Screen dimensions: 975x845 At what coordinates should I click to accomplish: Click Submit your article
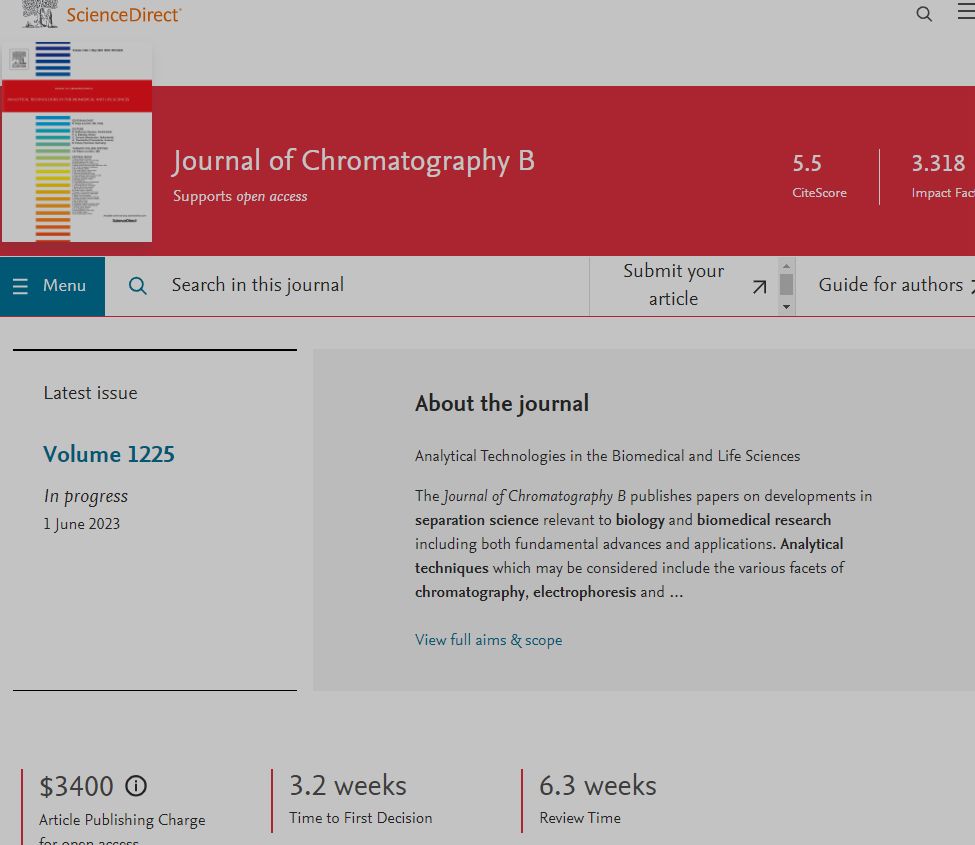point(674,285)
